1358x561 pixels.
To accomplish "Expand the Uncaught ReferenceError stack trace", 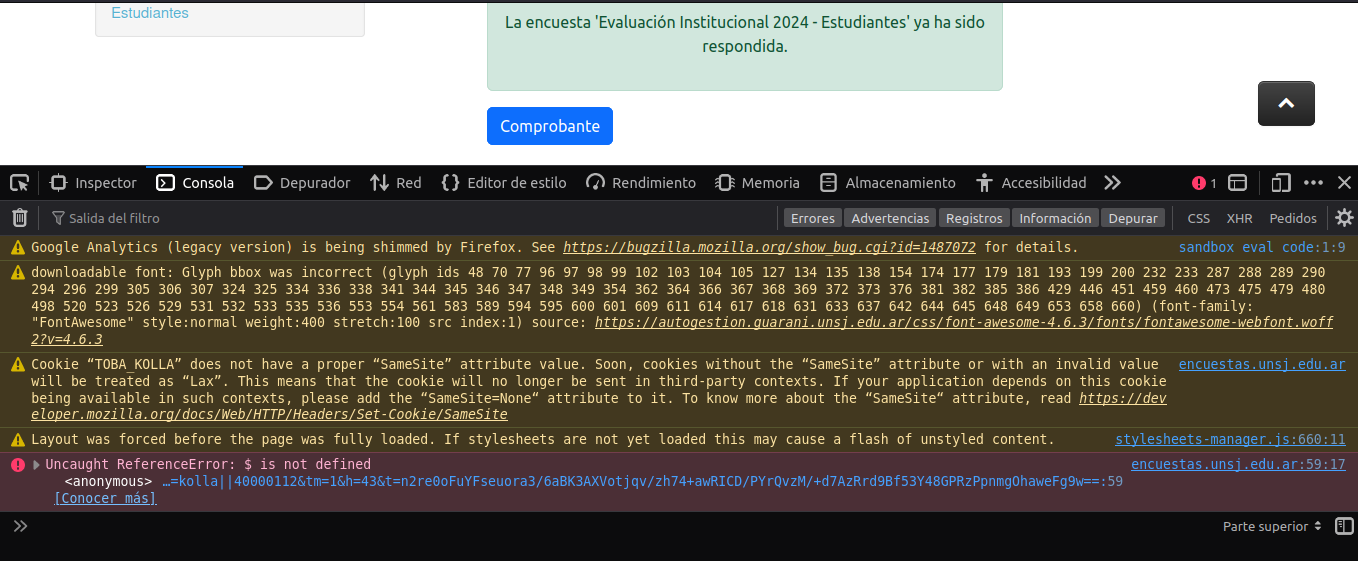I will (37, 464).
